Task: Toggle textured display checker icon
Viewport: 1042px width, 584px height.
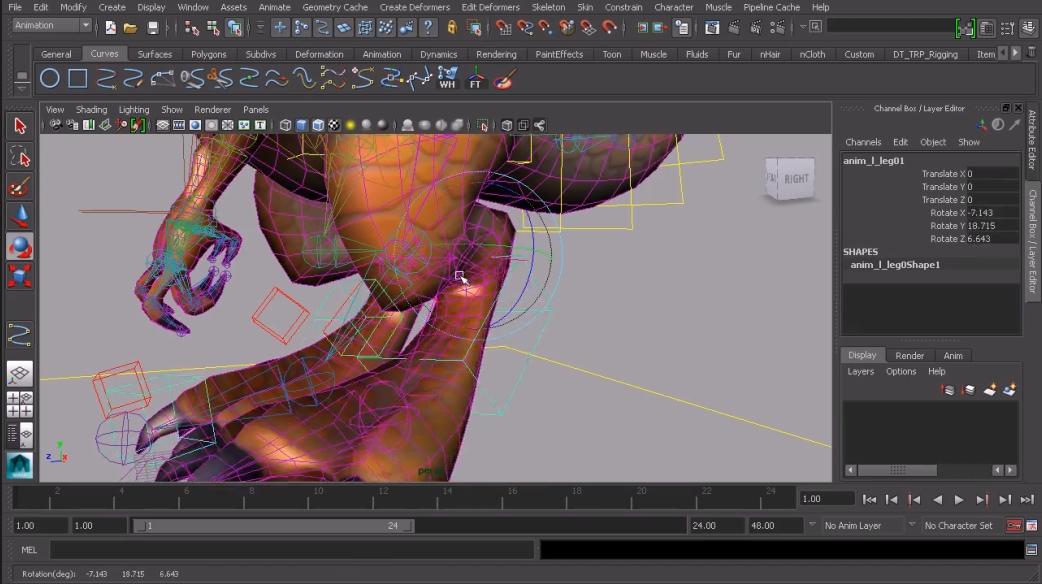Action: click(x=334, y=125)
